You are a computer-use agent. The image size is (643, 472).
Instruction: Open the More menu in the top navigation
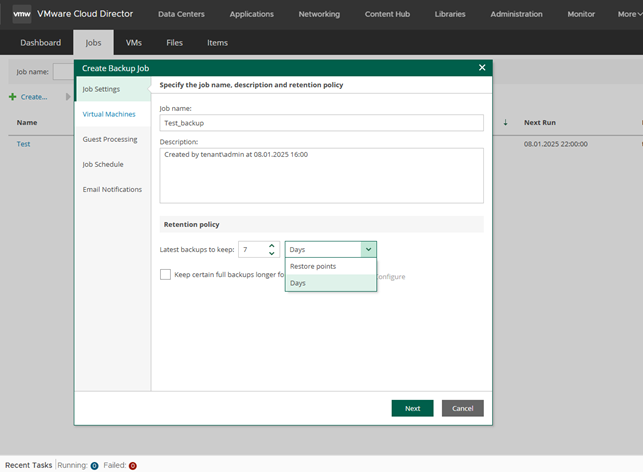(629, 14)
